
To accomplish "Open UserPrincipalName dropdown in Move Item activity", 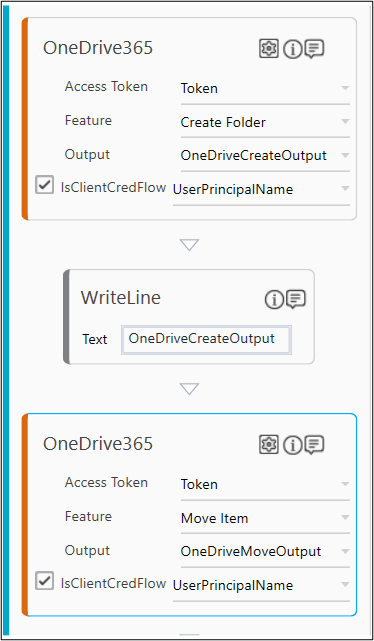I will tap(262, 585).
